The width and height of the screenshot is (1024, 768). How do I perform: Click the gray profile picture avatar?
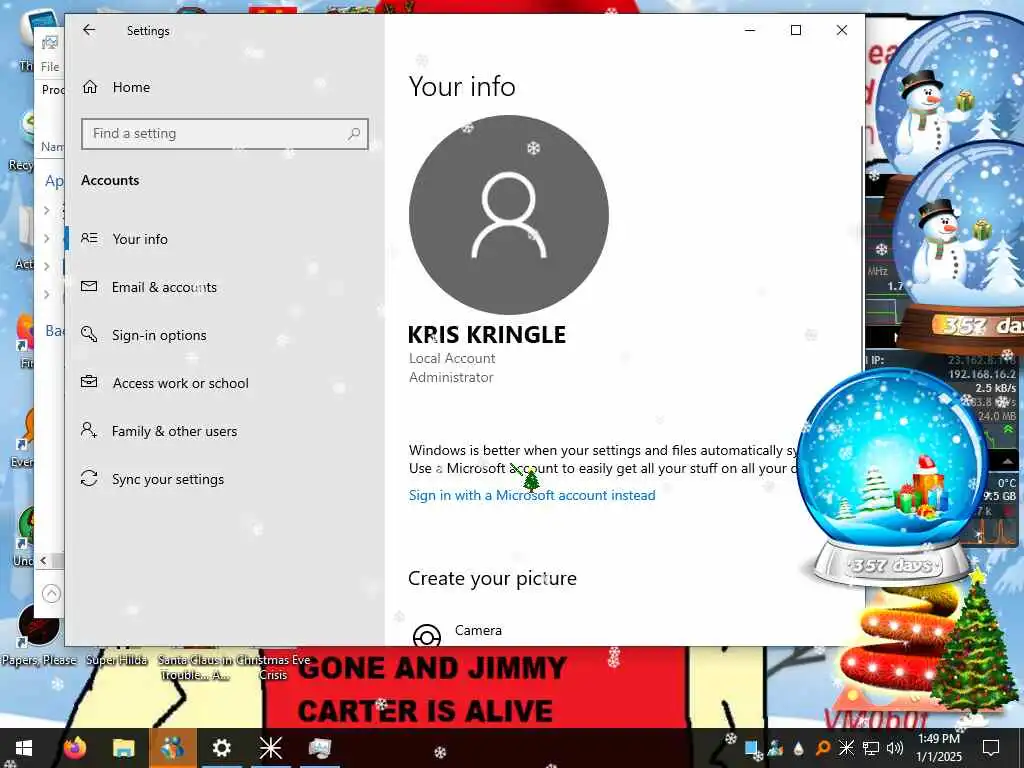(x=509, y=215)
